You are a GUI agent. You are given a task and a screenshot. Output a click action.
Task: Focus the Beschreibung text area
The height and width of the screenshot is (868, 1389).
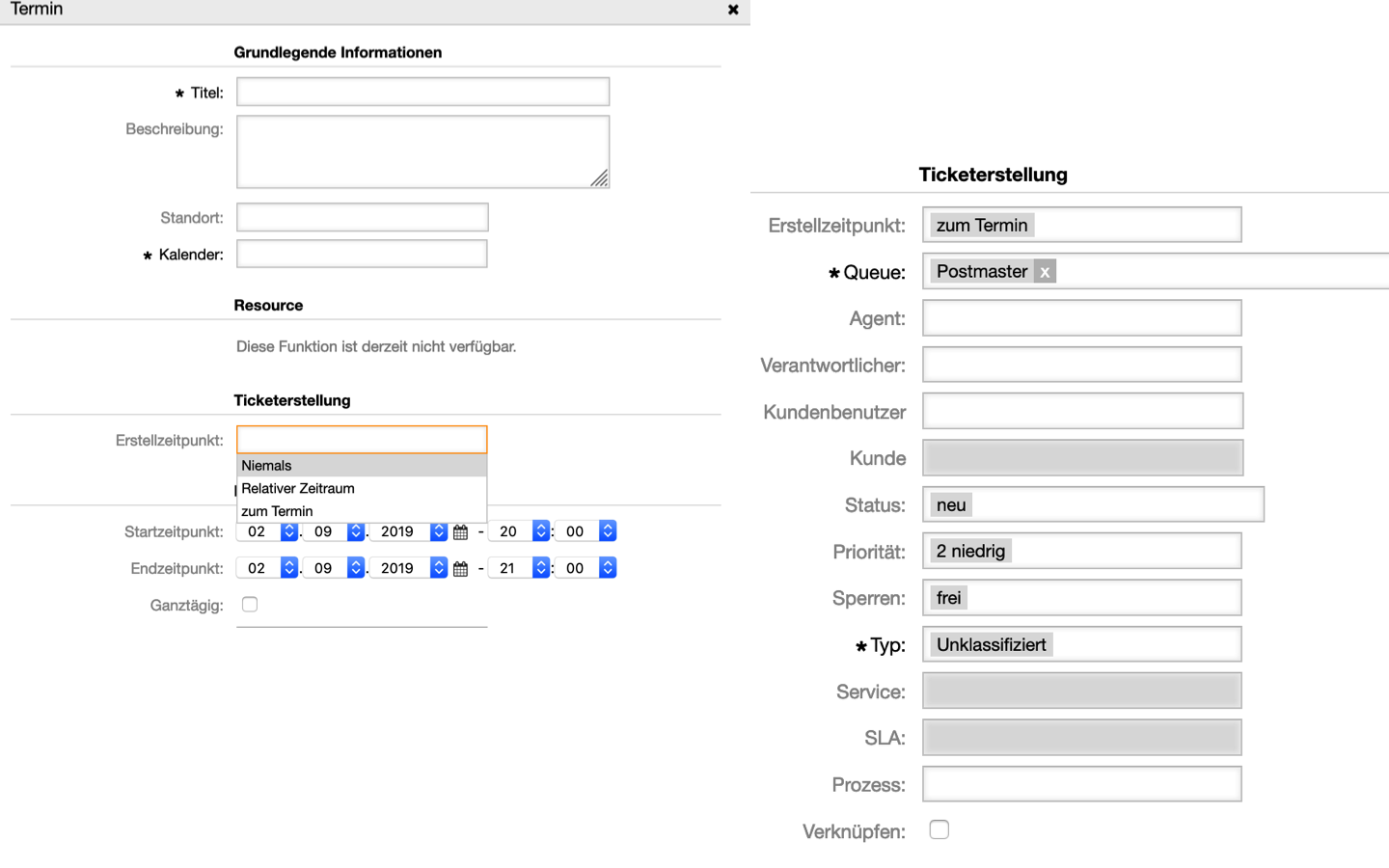point(422,151)
